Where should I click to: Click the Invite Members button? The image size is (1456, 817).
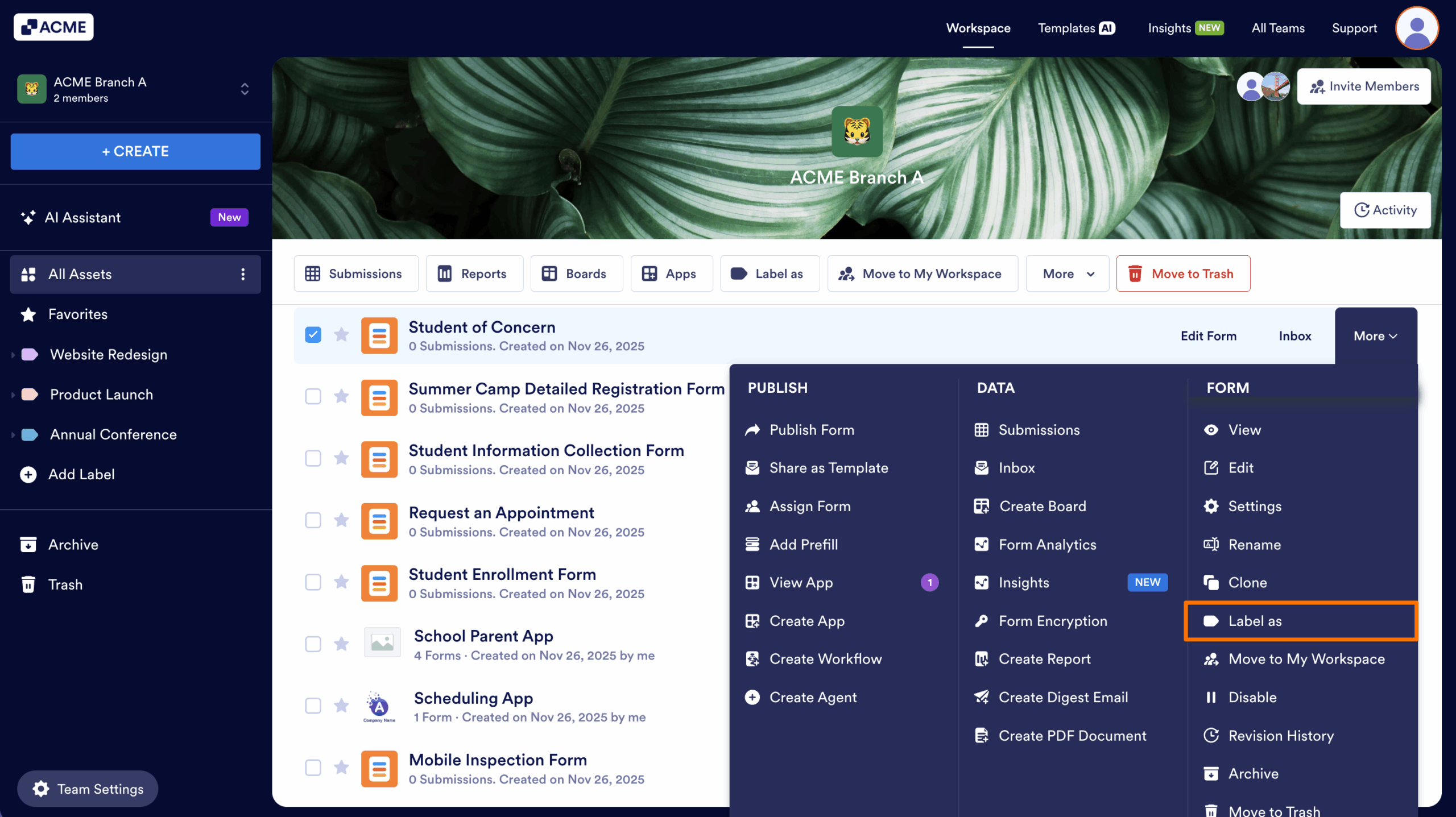pos(1364,86)
